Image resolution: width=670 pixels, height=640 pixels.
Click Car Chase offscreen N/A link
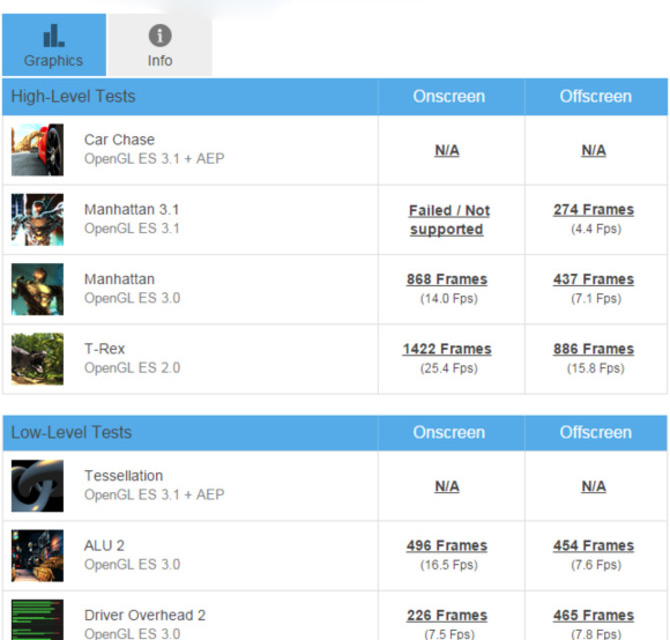594,150
